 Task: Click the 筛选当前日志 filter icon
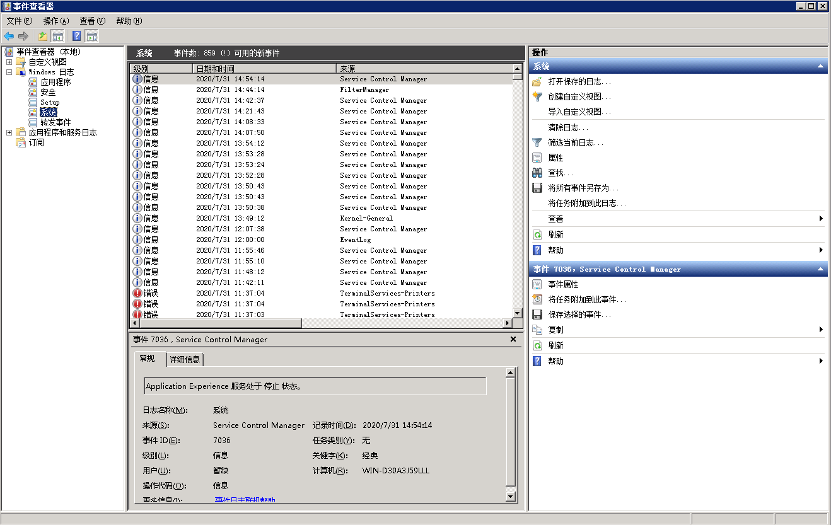tap(537, 142)
